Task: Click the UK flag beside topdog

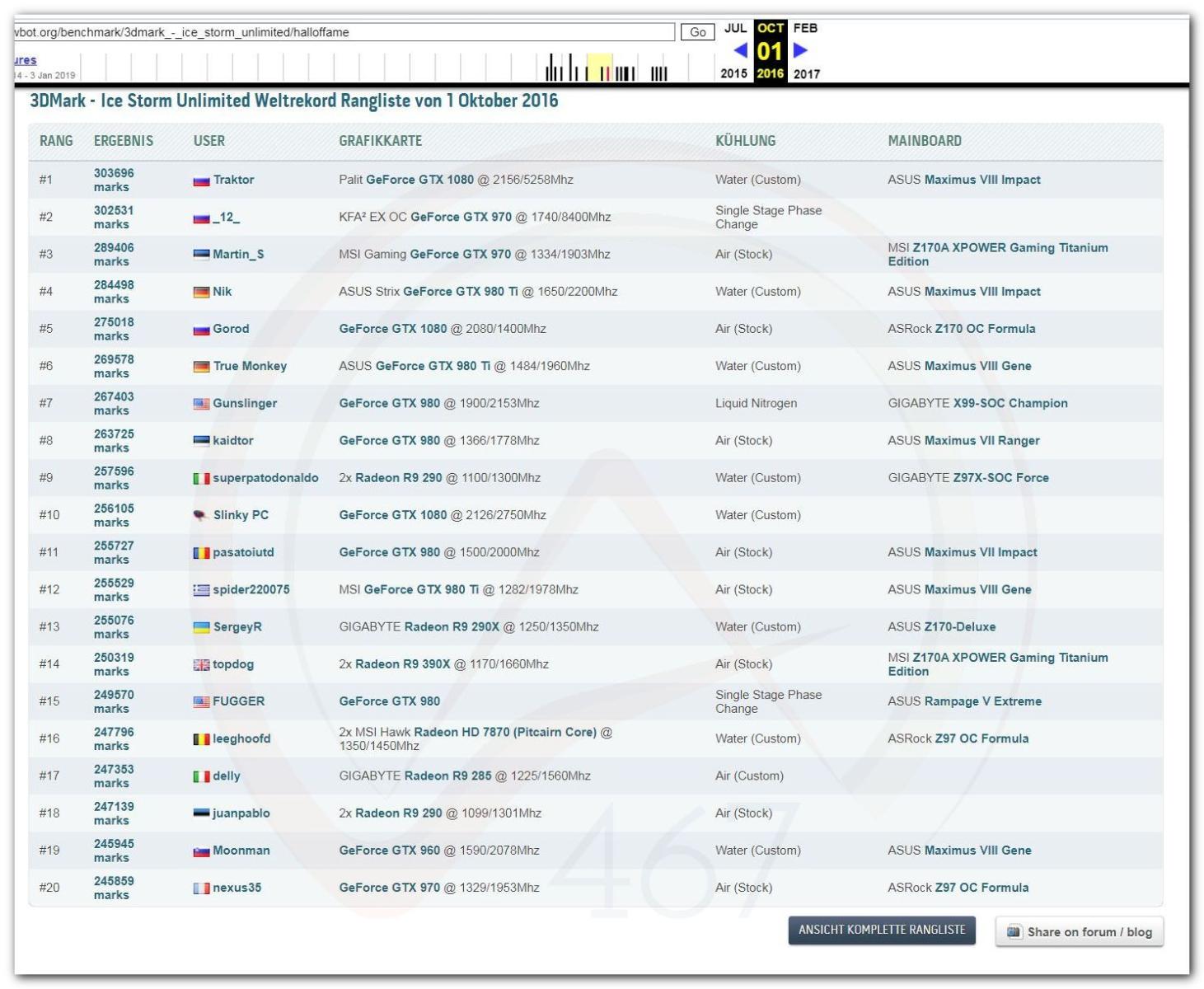Action: [x=201, y=665]
